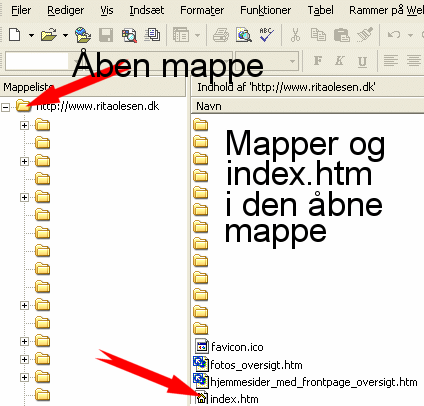This screenshot has width=424, height=406.
Task: Open the Vis menu
Action: pyautogui.click(x=107, y=10)
